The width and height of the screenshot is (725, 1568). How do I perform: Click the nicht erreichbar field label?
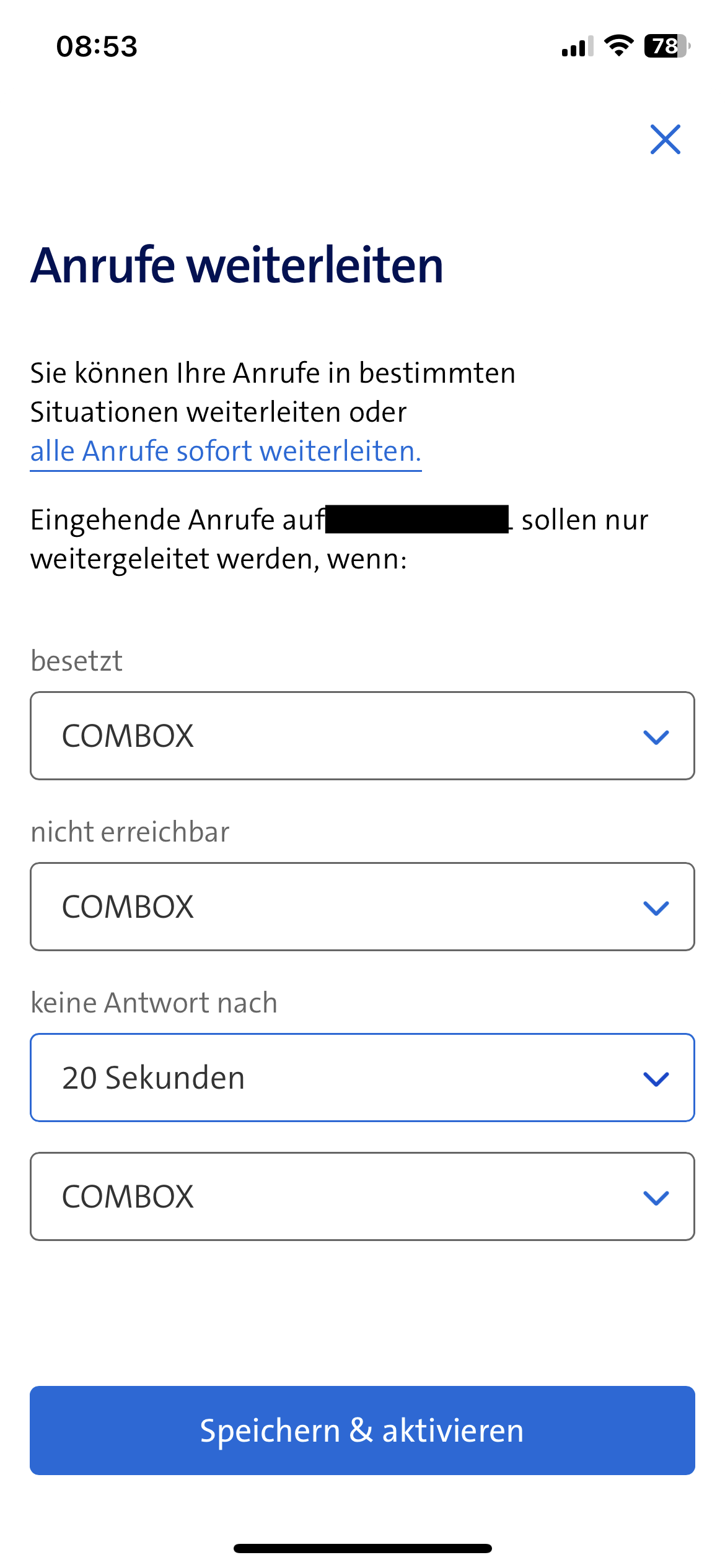[x=130, y=832]
